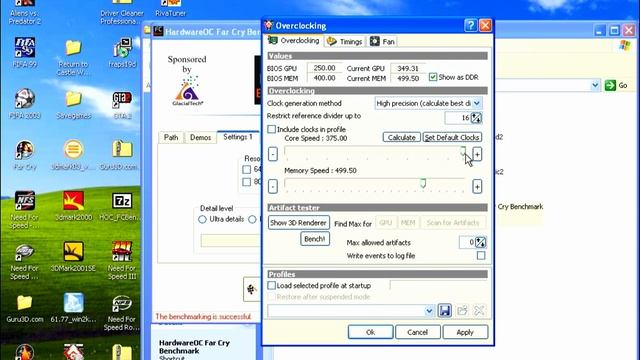Open Driver Cleaner Professional icon
Image resolution: width=640 pixels, height=360 pixels.
[122, 12]
